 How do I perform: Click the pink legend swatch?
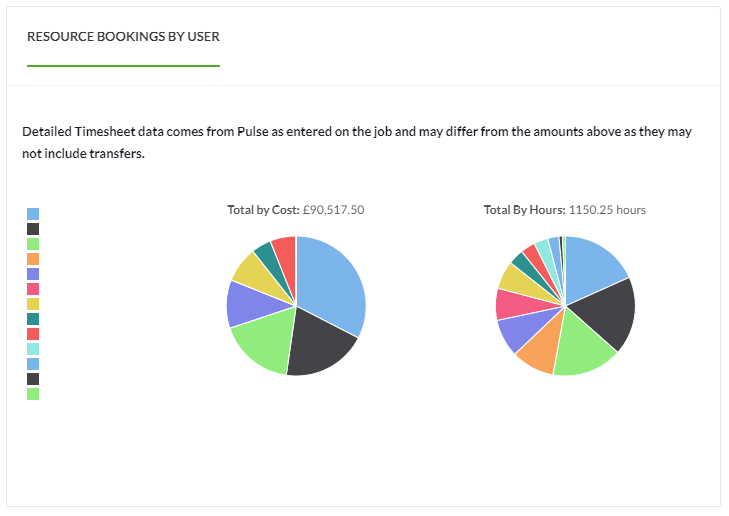pyautogui.click(x=33, y=289)
